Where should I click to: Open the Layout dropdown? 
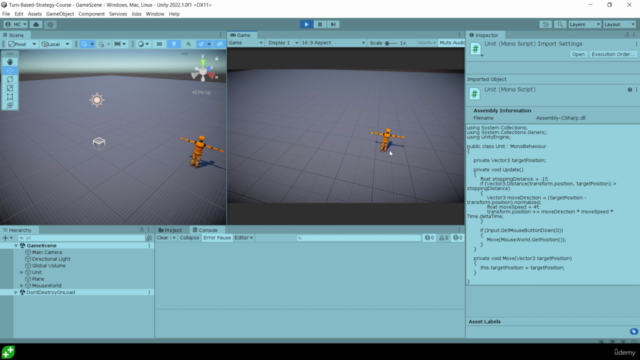click(x=620, y=24)
